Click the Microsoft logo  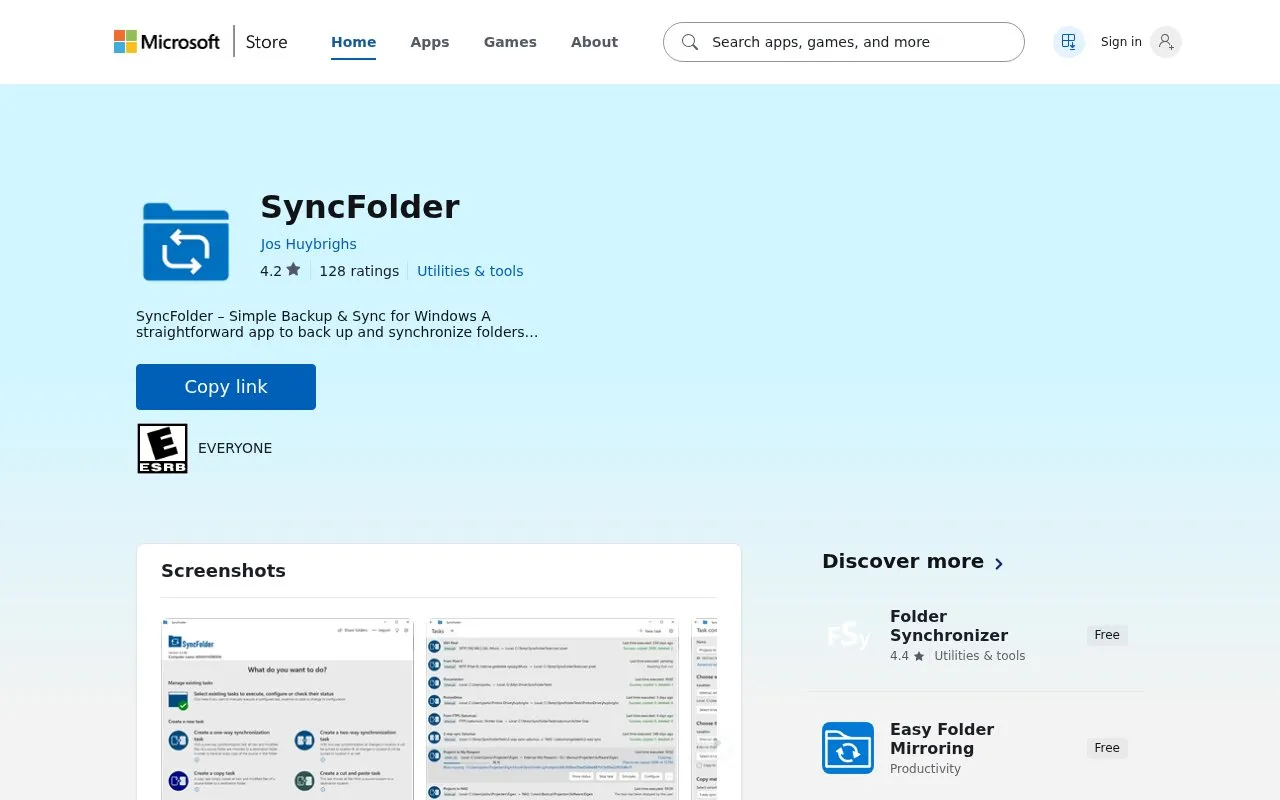coord(167,42)
